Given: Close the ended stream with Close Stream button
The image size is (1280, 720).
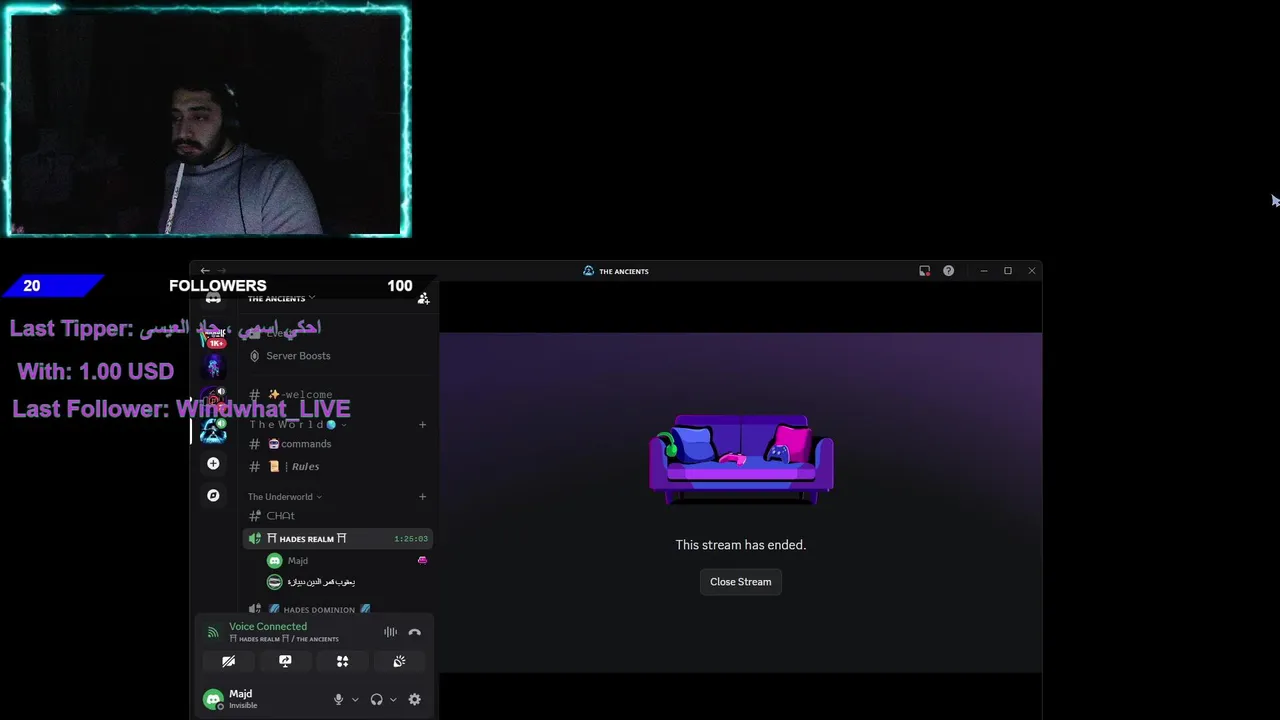Looking at the screenshot, I should tap(740, 581).
